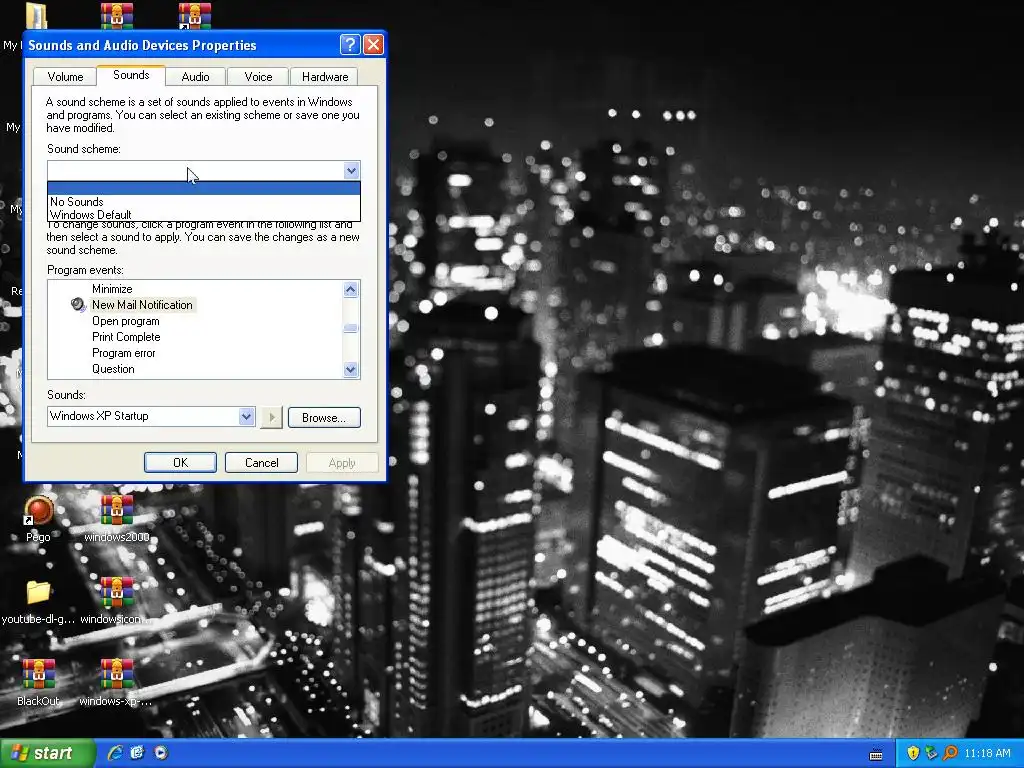The height and width of the screenshot is (768, 1024).
Task: Open the Hardware tab
Action: tap(325, 76)
